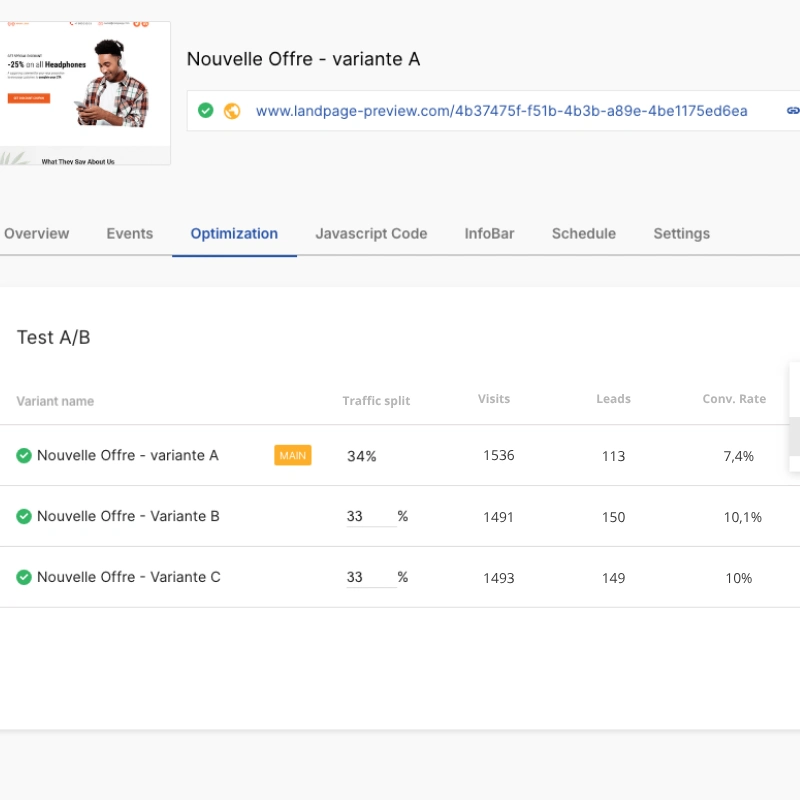Edit traffic split field for Variante C
This screenshot has height=800, width=800.
[371, 577]
